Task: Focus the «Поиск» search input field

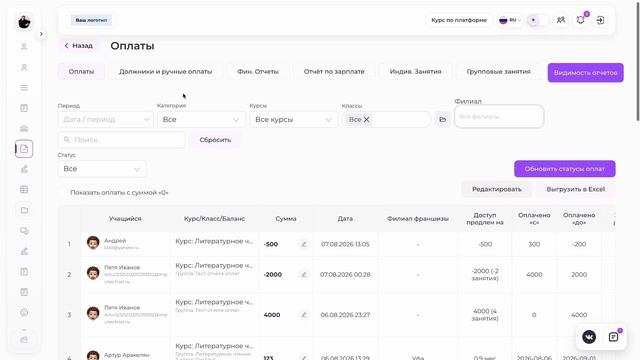Action: pyautogui.click(x=122, y=140)
